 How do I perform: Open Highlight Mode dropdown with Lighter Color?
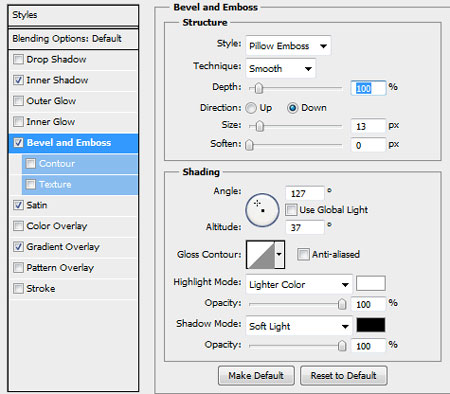(299, 285)
